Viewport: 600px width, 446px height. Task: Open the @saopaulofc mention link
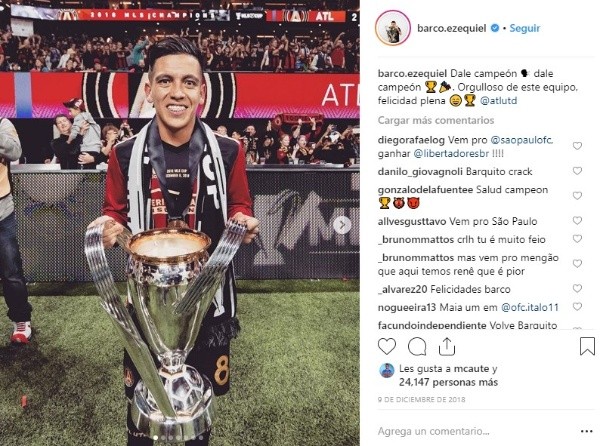[x=522, y=140]
